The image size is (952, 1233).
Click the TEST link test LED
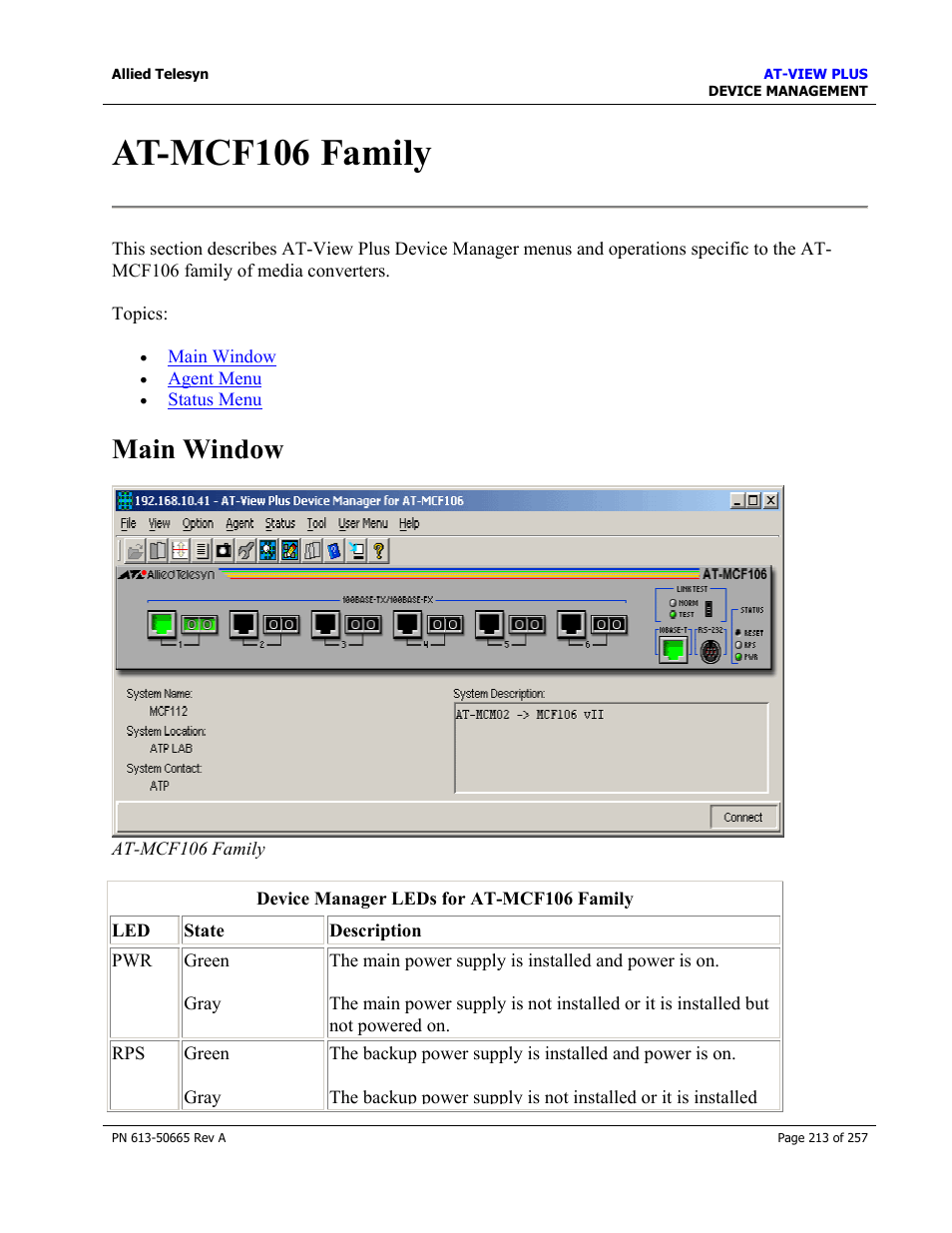[x=673, y=614]
